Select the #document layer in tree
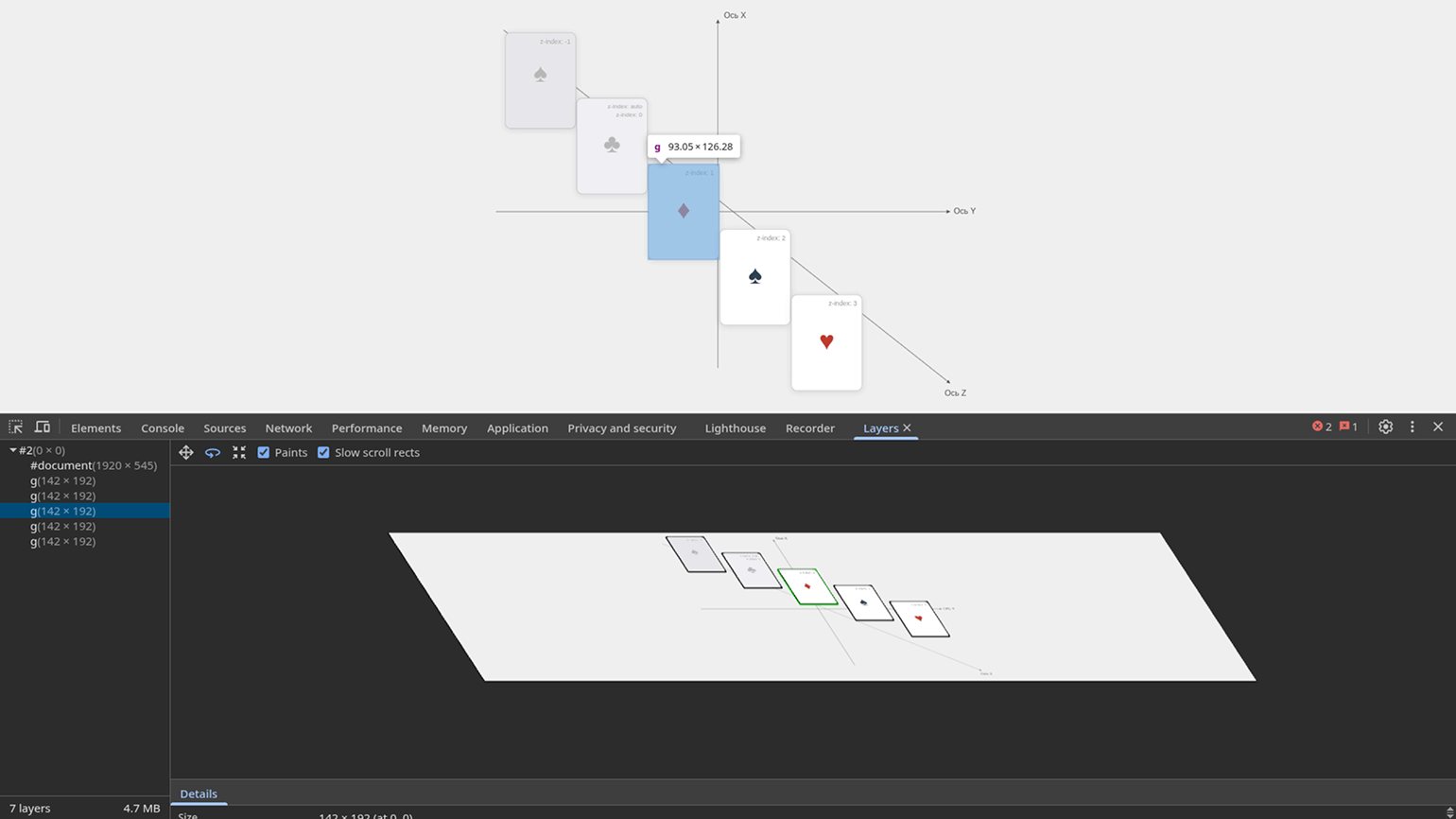Image resolution: width=1456 pixels, height=819 pixels. [93, 465]
